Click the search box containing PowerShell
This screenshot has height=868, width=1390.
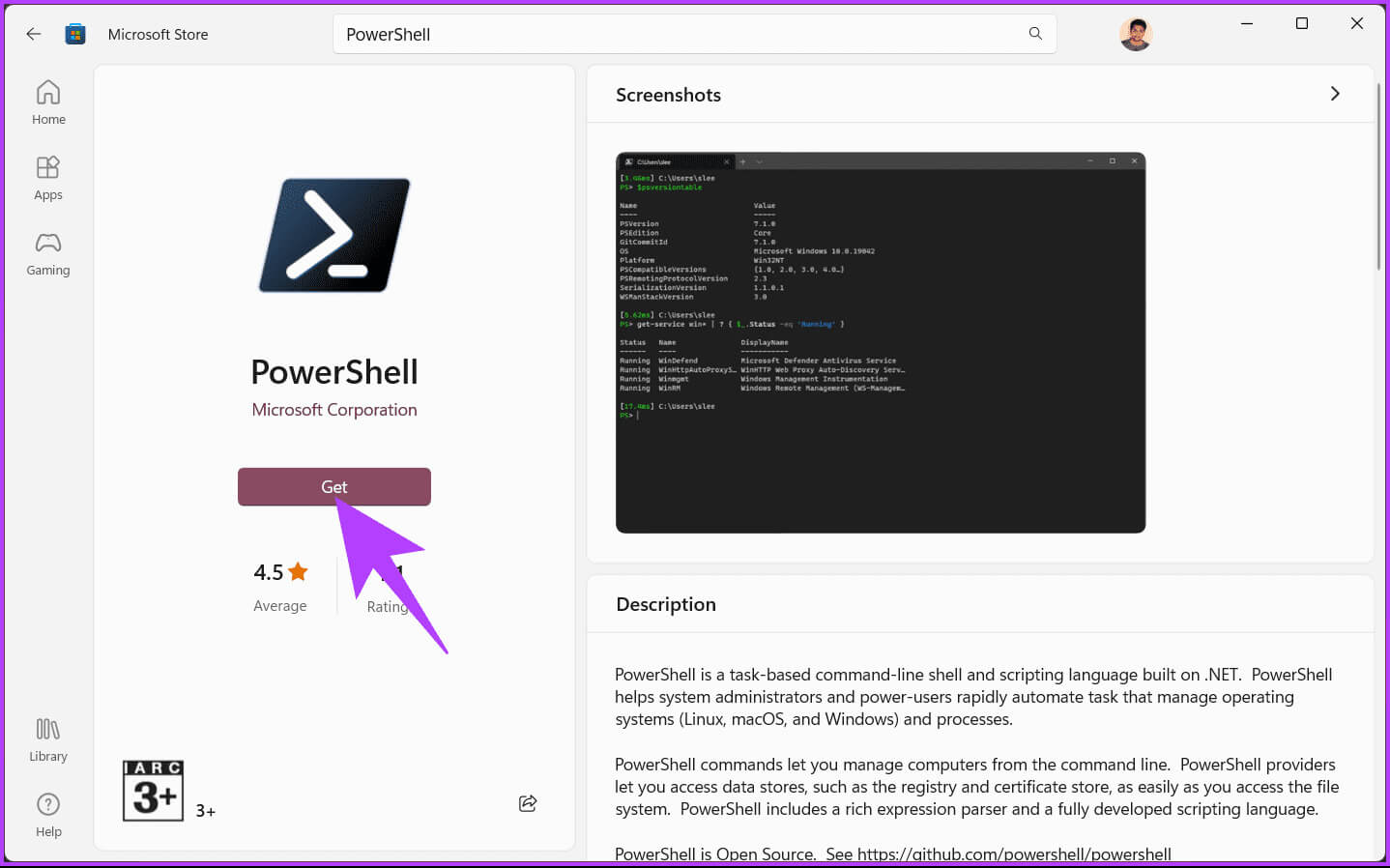pyautogui.click(x=677, y=34)
